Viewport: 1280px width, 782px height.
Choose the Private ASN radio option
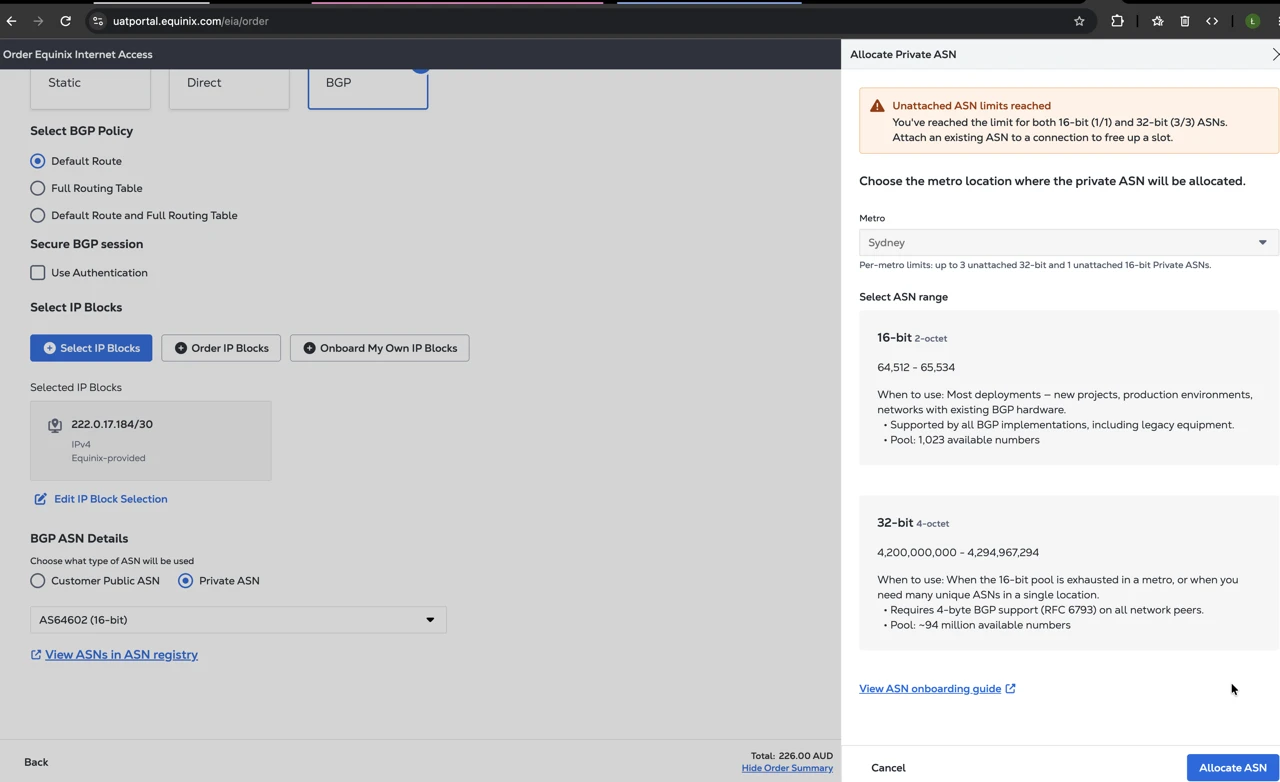[x=185, y=581]
